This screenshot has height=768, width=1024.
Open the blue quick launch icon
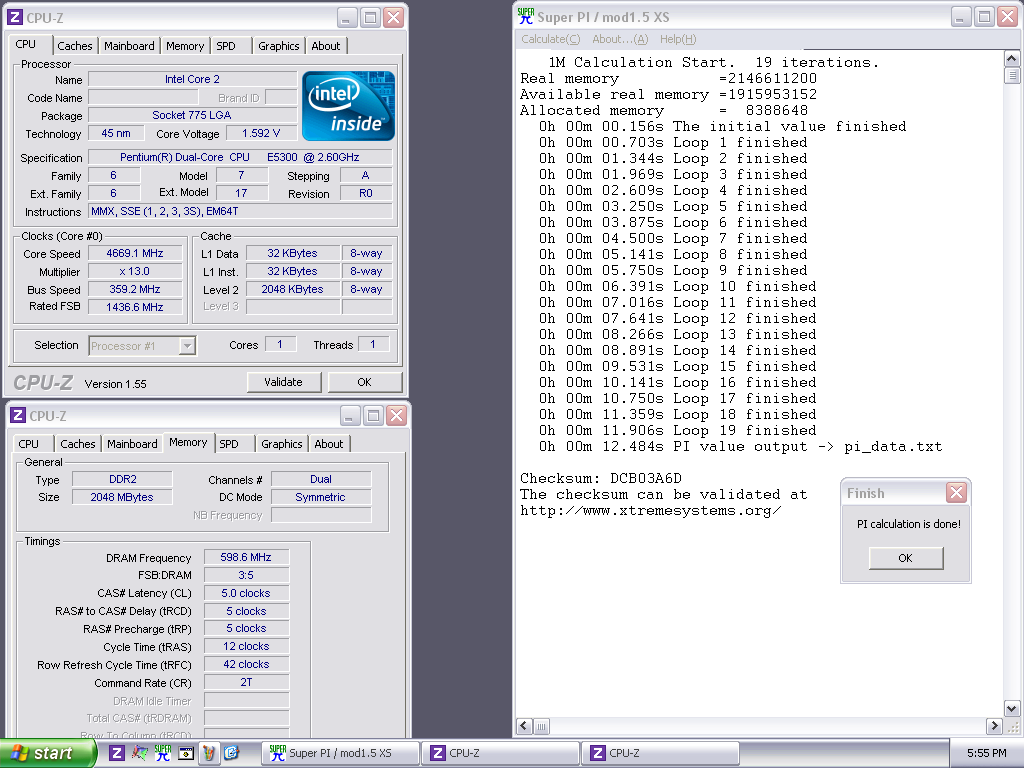pyautogui.click(x=232, y=753)
